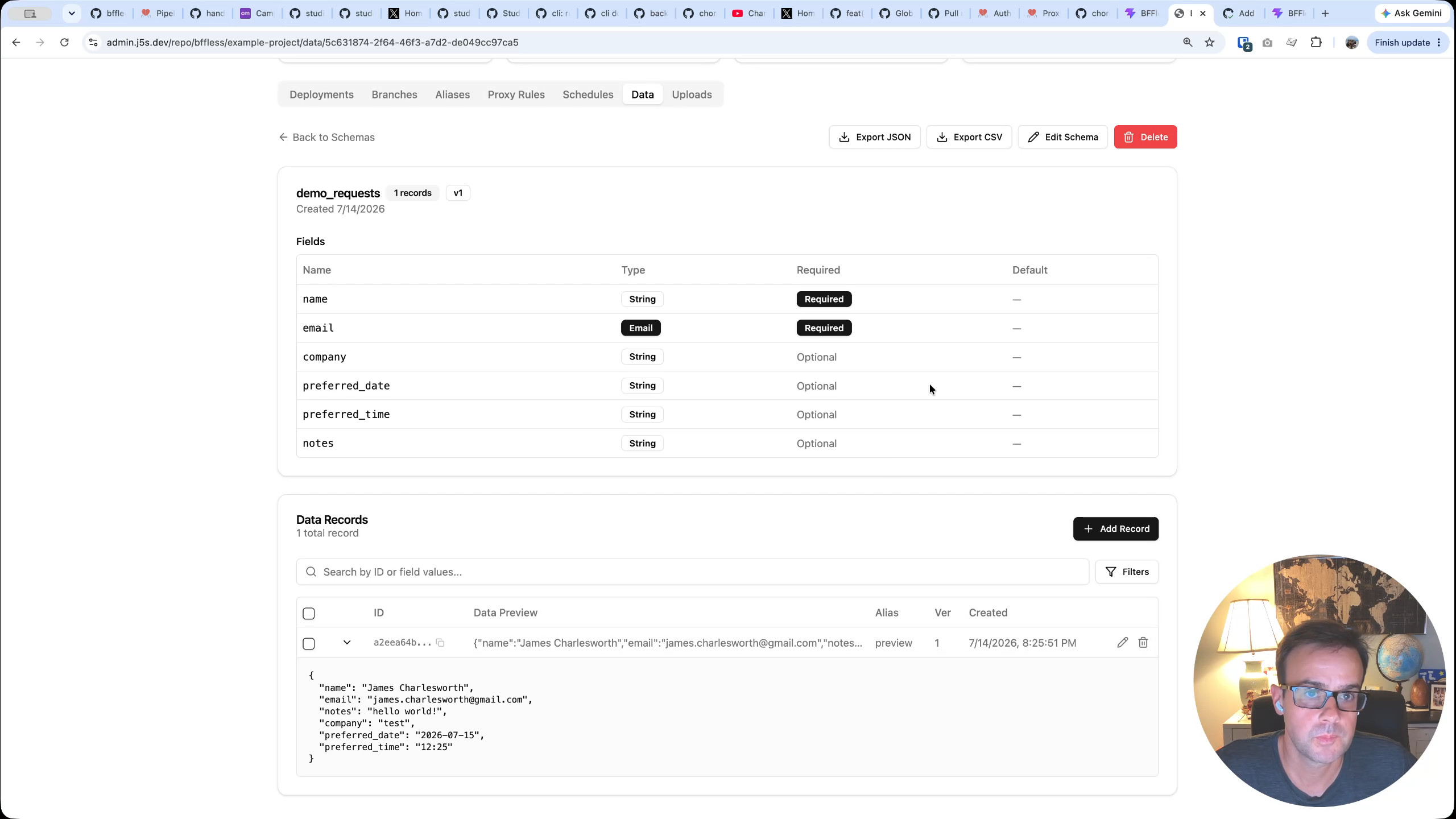Export schema data as CSV
Screen dimensions: 1456x819
tap(969, 137)
